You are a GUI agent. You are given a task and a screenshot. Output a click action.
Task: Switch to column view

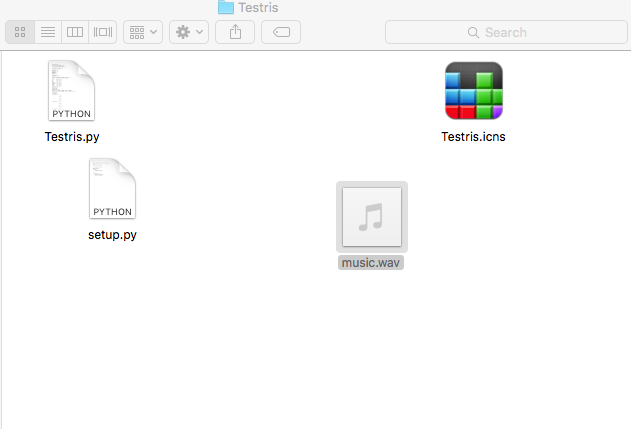point(75,32)
